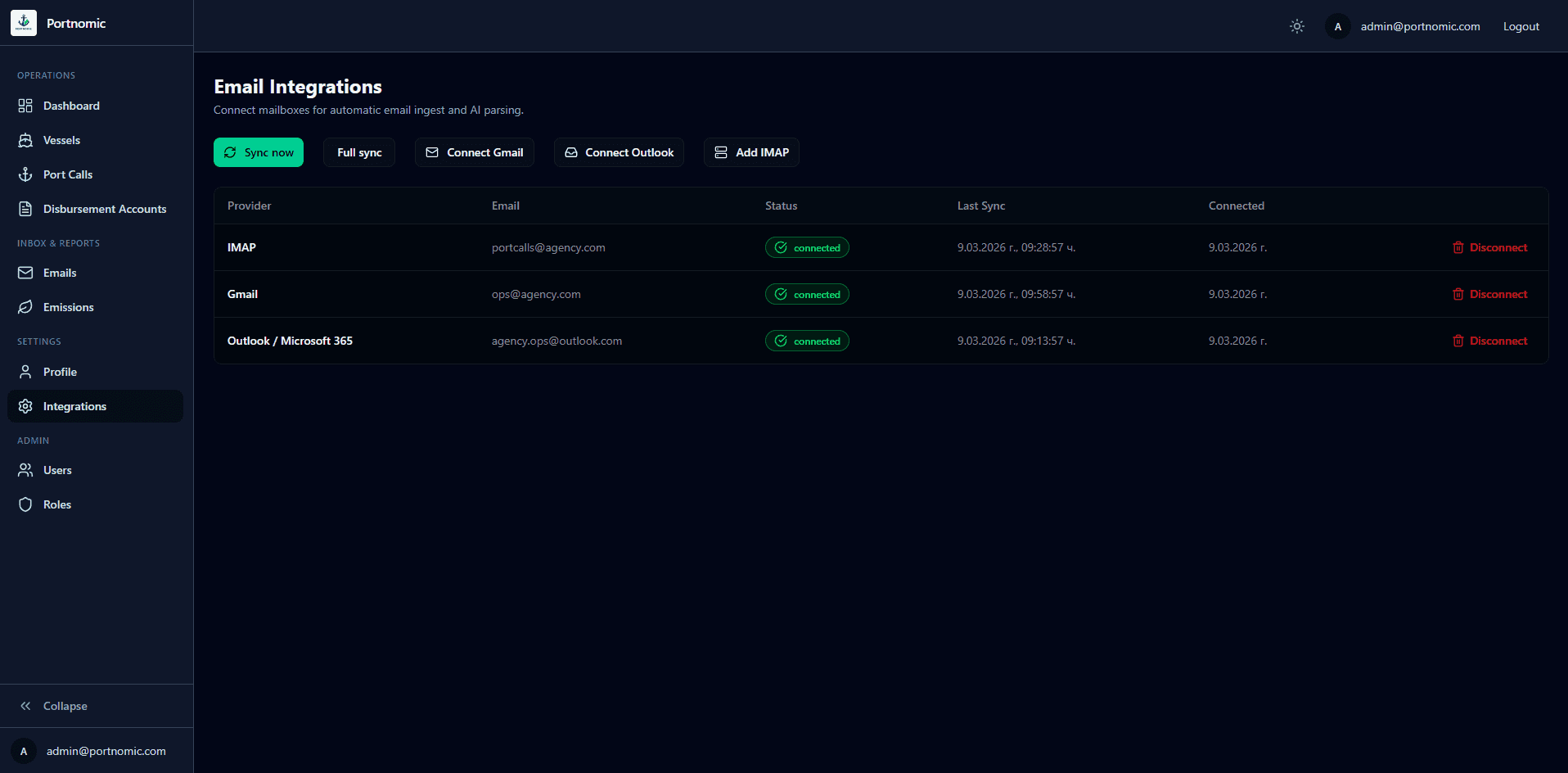1568x773 pixels.
Task: Click the Emissions leaf icon
Action: [25, 307]
